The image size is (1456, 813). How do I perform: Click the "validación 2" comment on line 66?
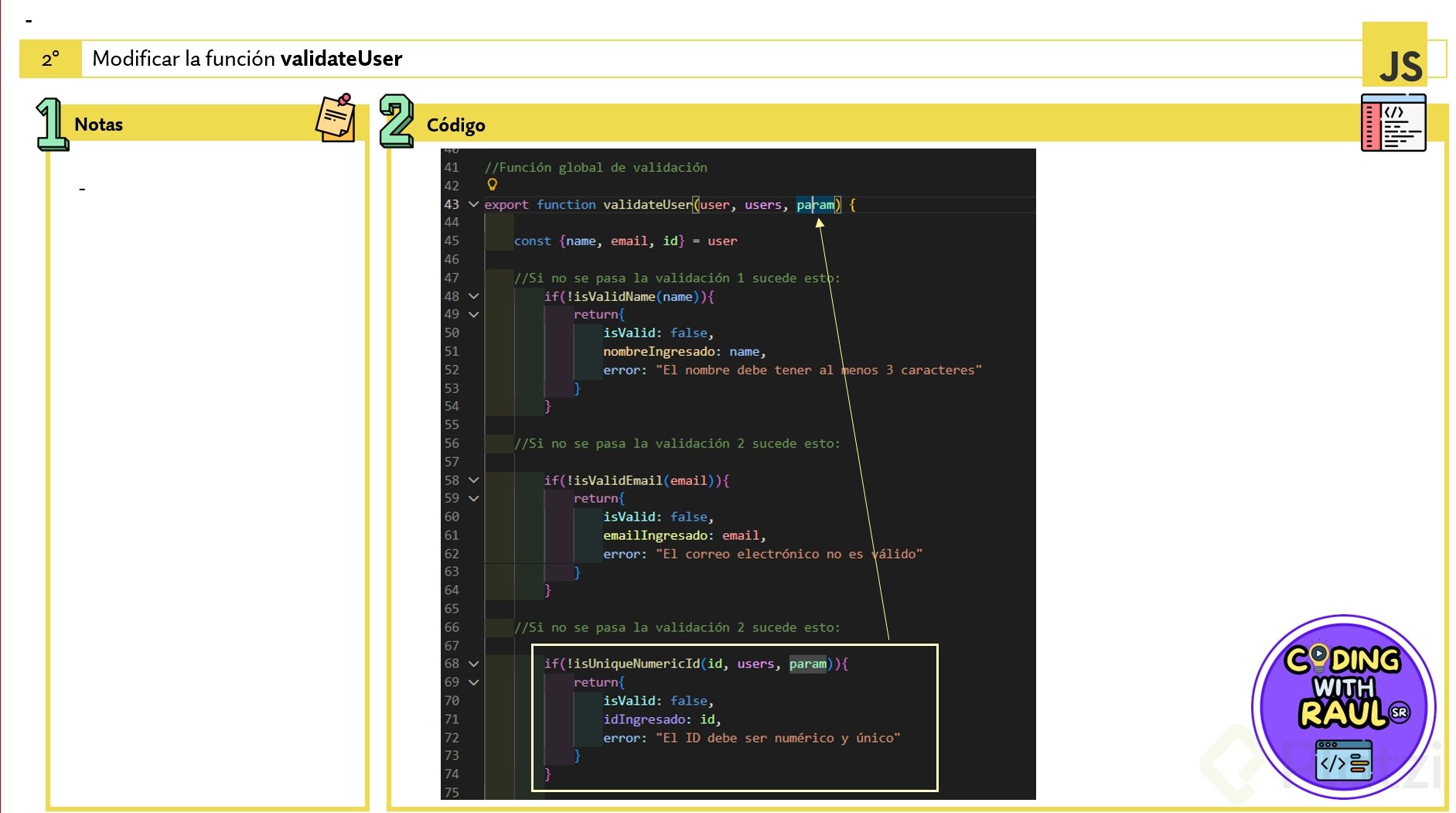pyautogui.click(x=677, y=628)
